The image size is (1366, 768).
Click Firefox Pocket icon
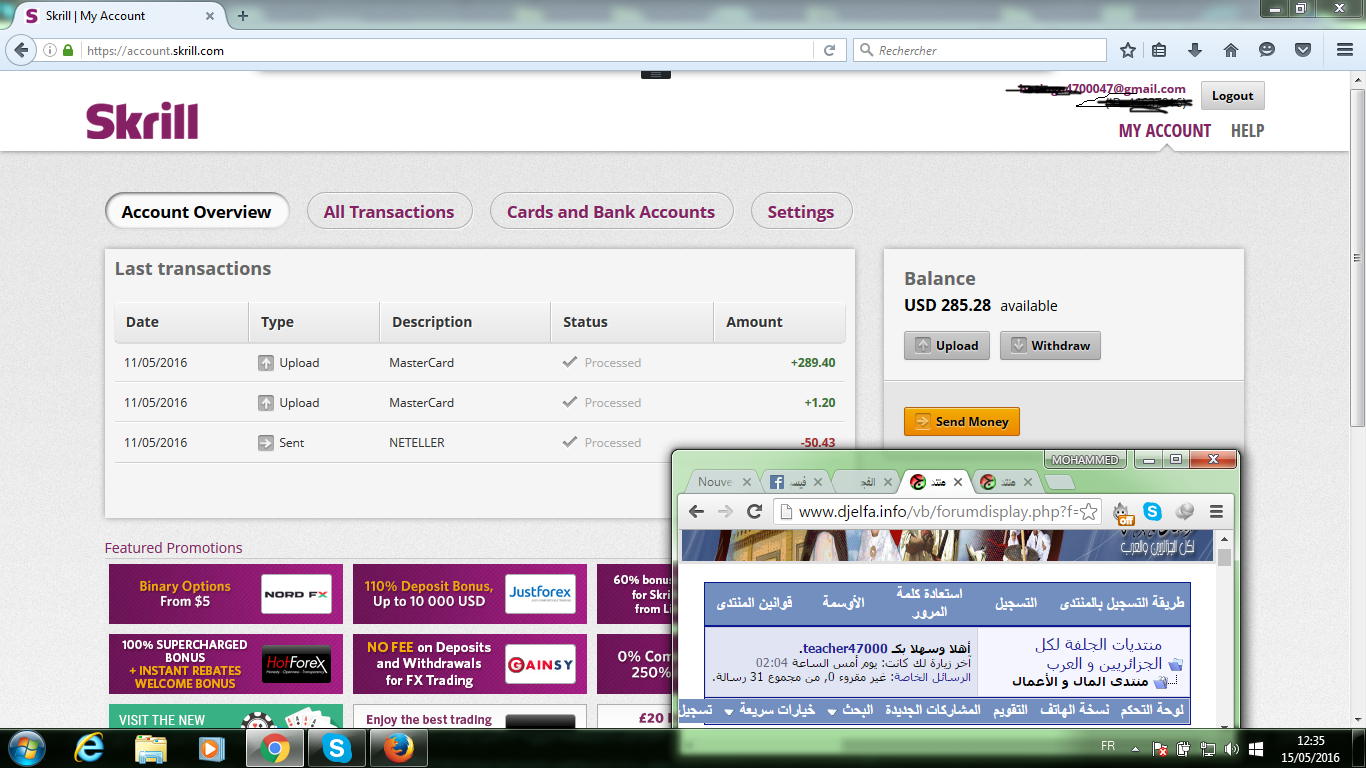click(x=1303, y=50)
